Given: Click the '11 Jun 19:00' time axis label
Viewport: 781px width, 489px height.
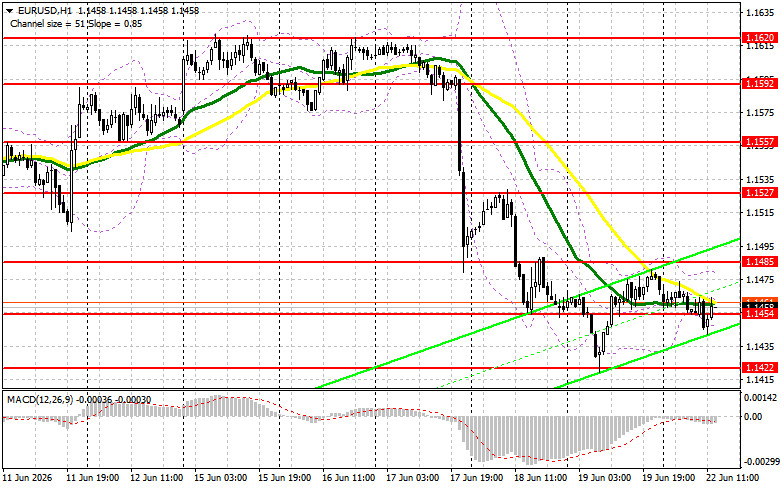Looking at the screenshot, I should tap(93, 478).
